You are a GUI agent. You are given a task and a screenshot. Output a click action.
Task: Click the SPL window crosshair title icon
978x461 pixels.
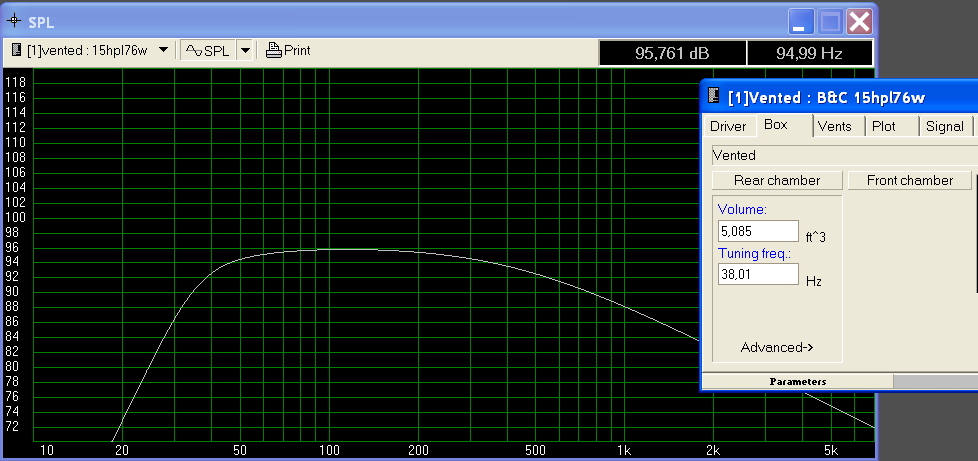click(x=14, y=22)
